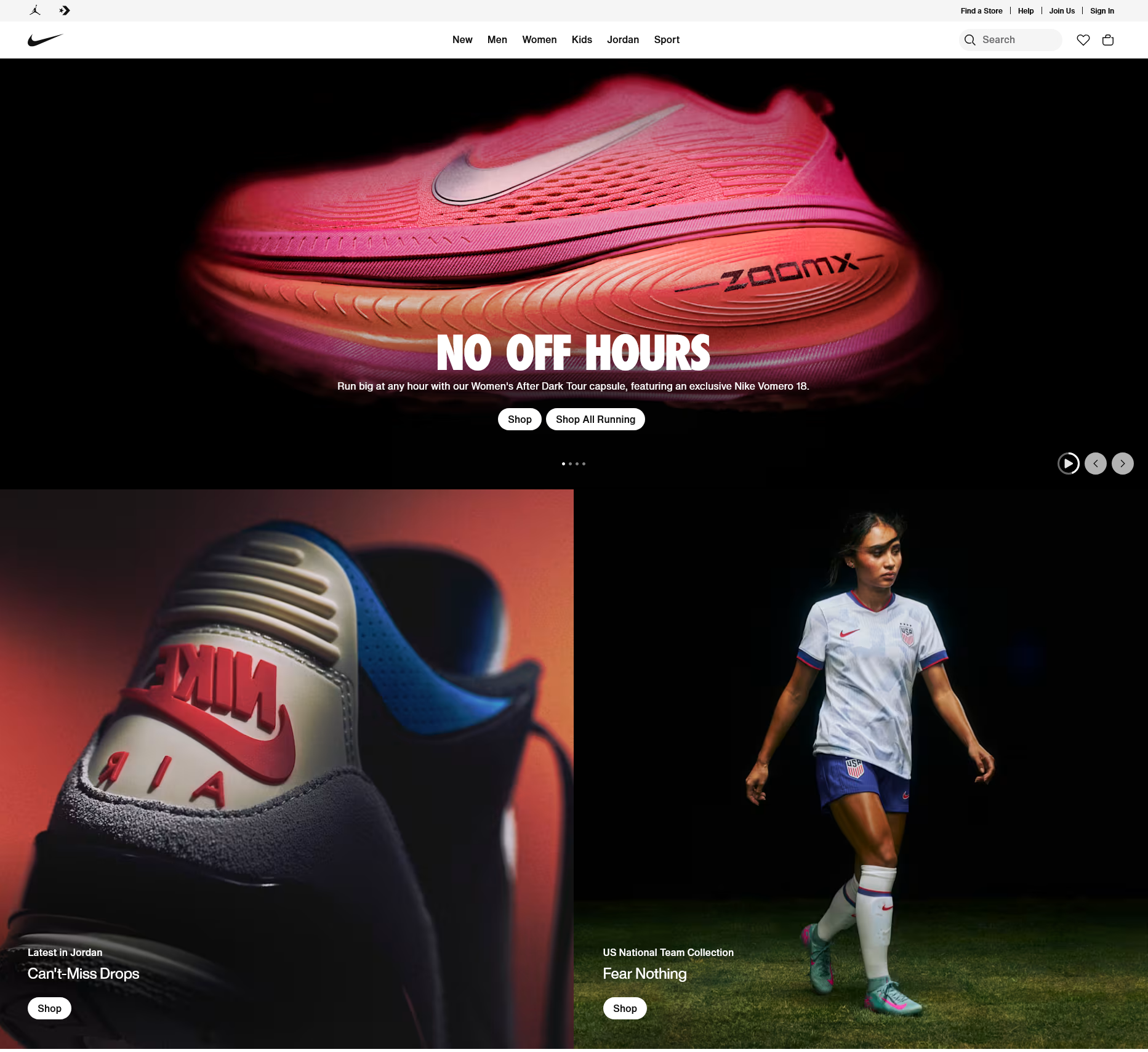
Task: Click Sign In link
Action: tap(1102, 11)
